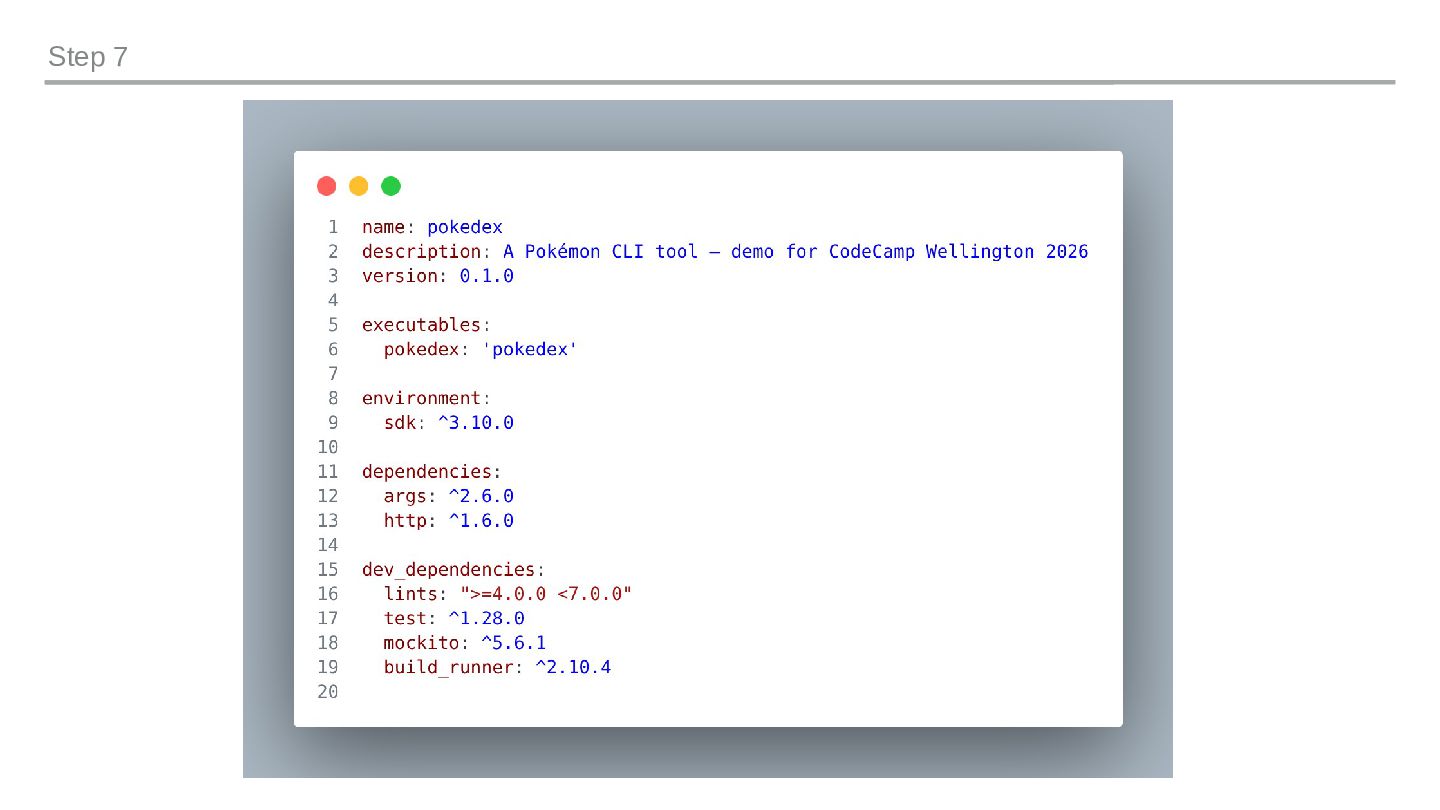Click the 'description' key
This screenshot has width=1440, height=810.
(421, 251)
